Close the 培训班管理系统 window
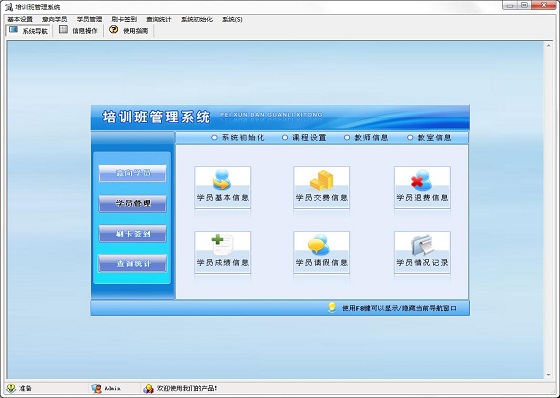 (x=544, y=5)
